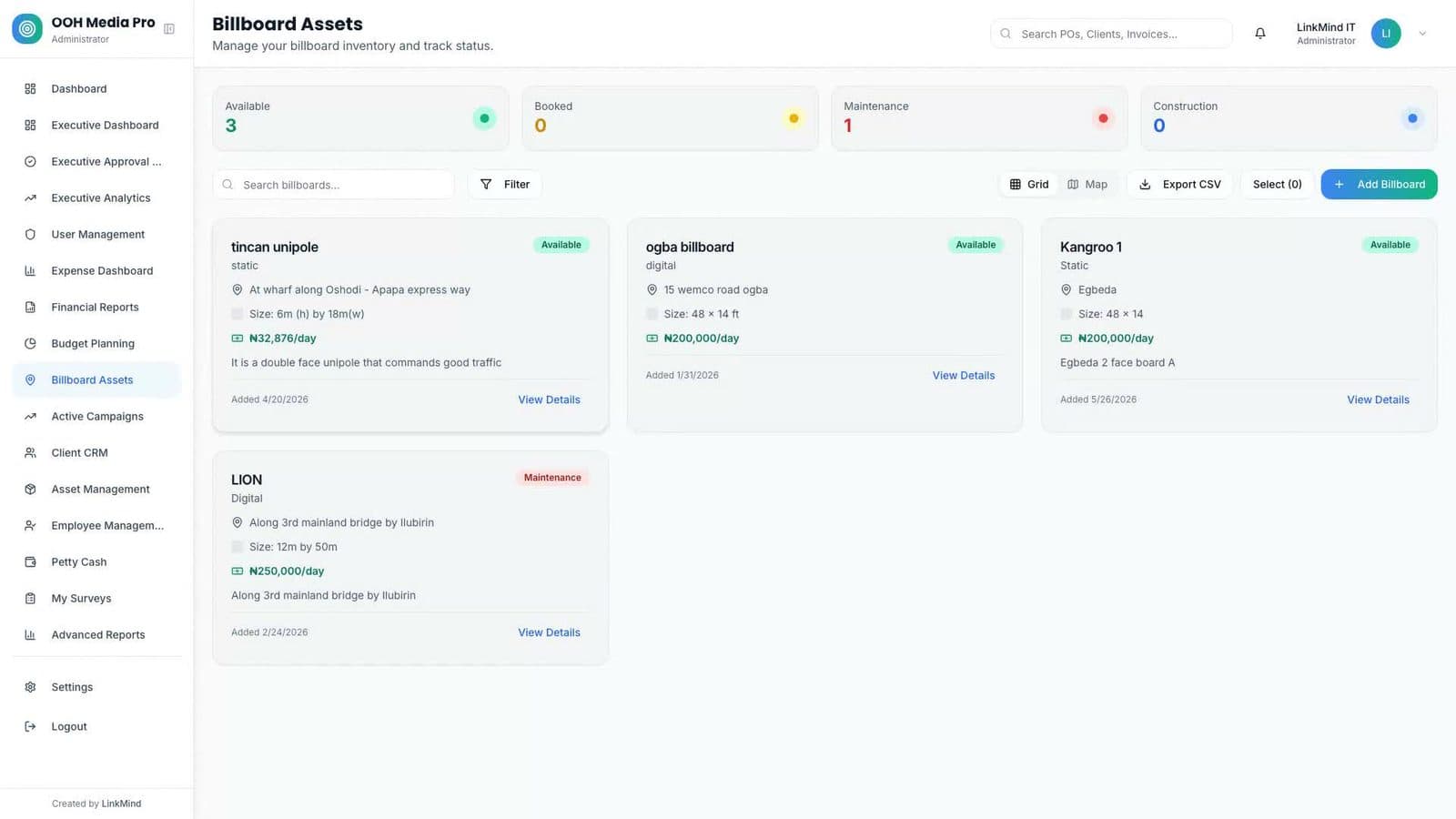Click the Asset Management box icon

[30, 489]
